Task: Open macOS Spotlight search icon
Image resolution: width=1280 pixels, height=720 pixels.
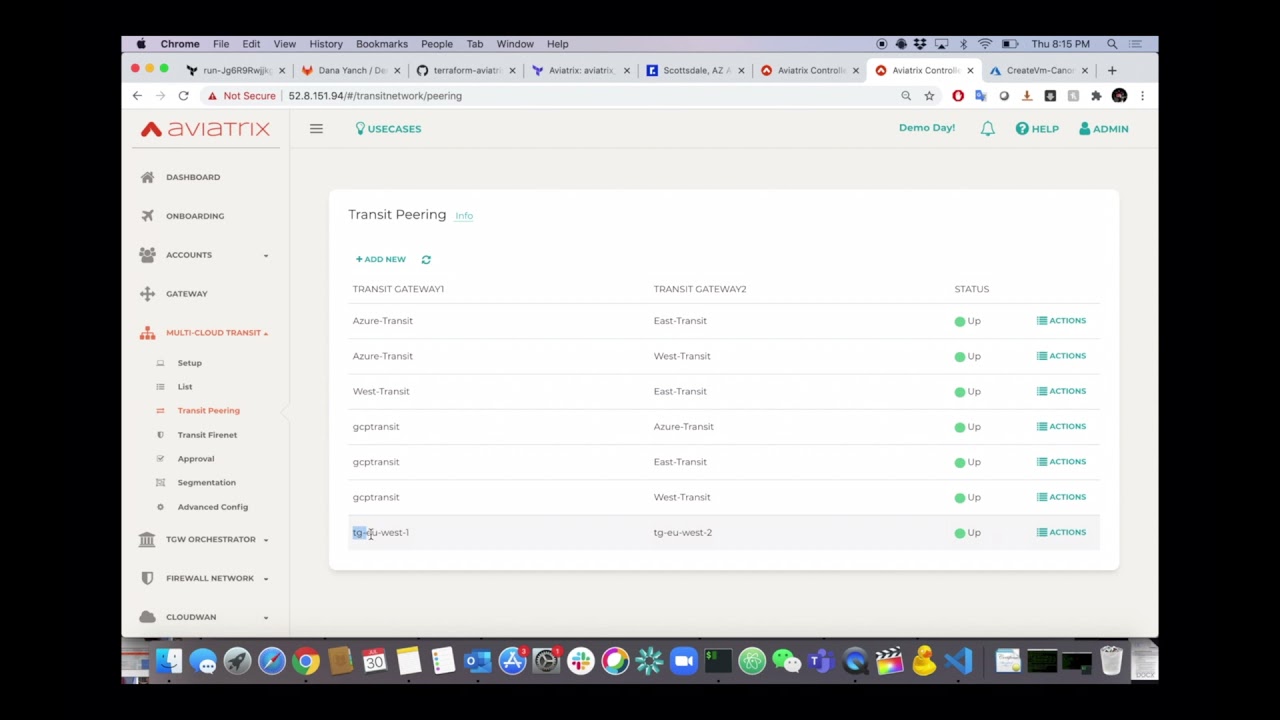Action: tap(1112, 44)
